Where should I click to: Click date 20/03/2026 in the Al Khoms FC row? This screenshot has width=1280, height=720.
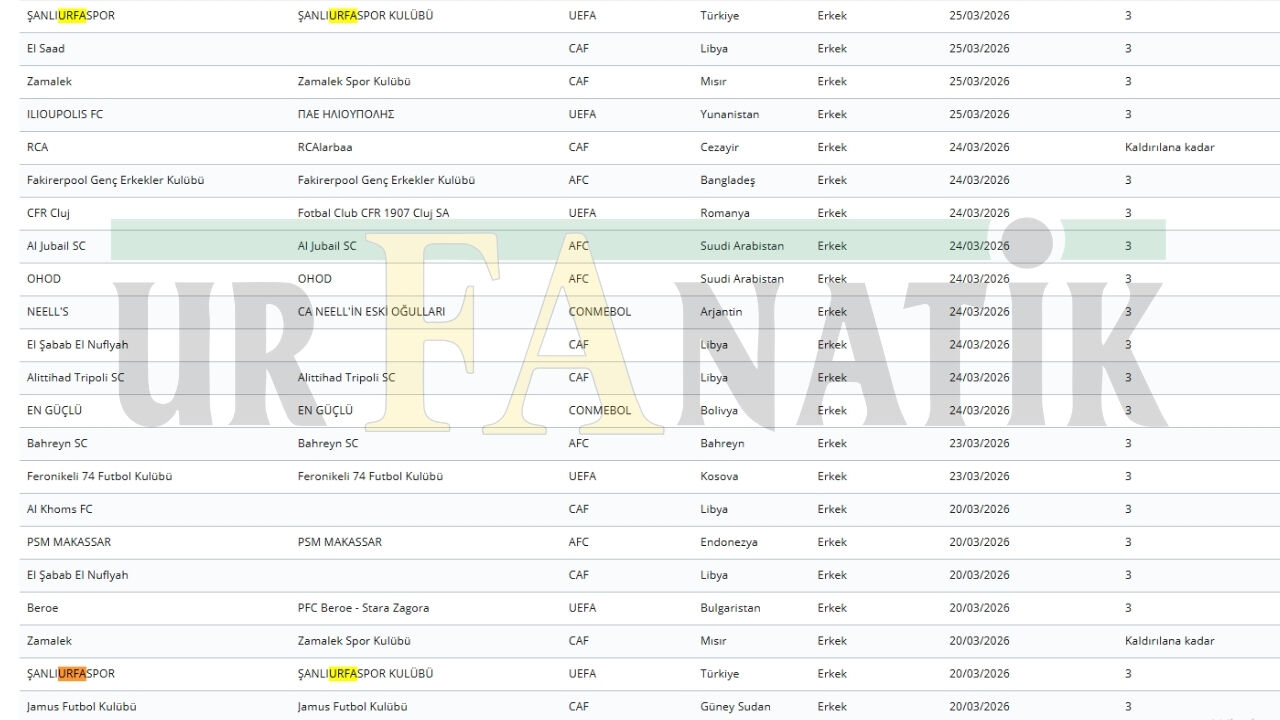(x=979, y=509)
